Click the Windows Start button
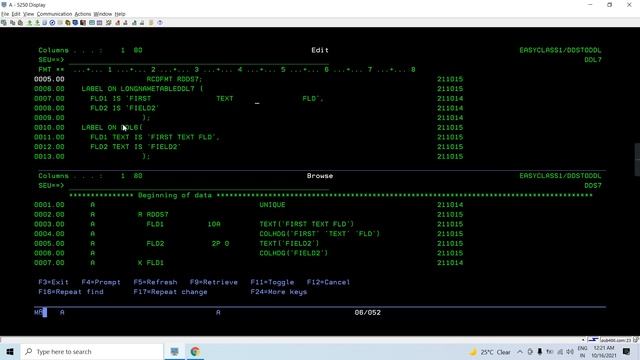640x360 pixels. (x=10, y=351)
